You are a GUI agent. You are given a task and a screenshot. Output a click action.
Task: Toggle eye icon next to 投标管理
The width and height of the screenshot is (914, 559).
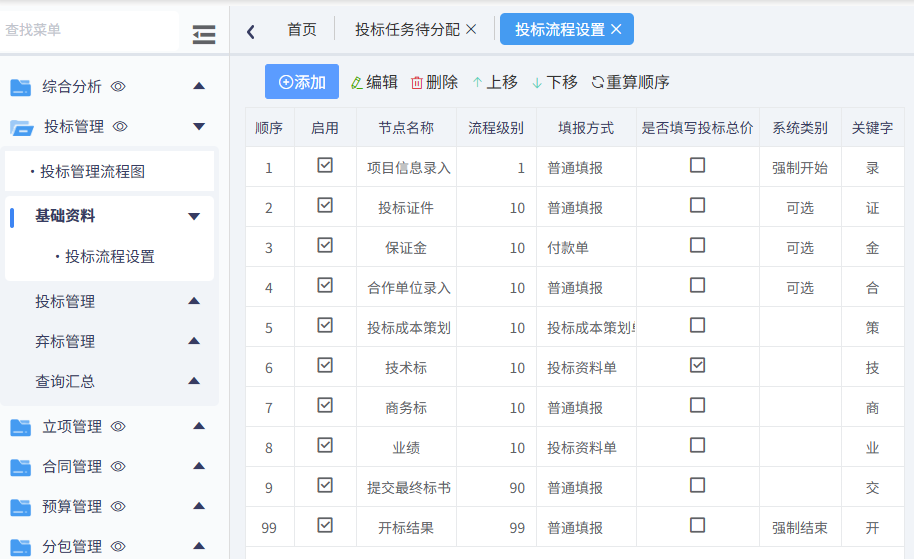coord(121,127)
